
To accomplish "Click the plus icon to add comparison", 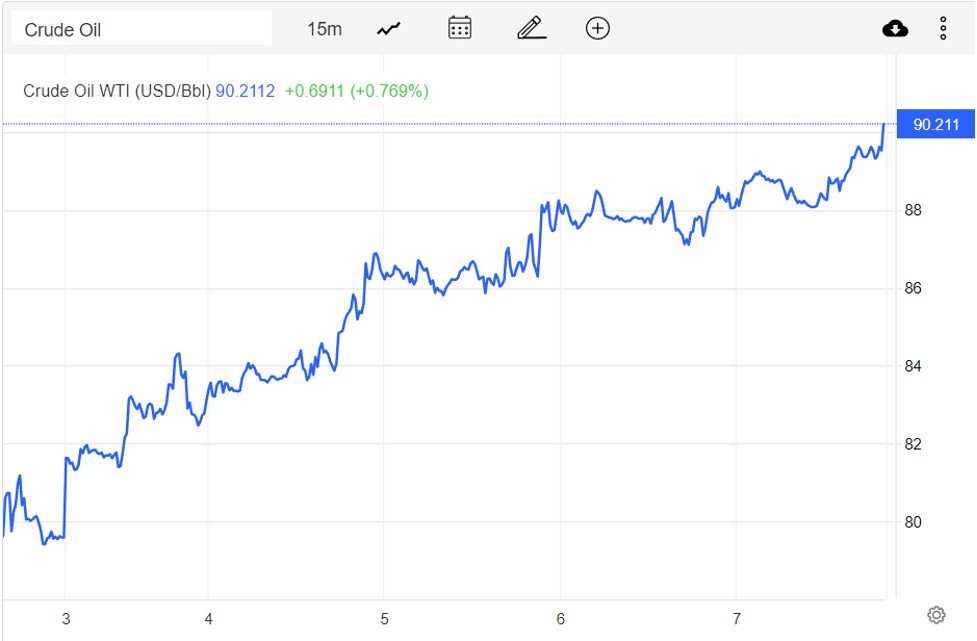I will [x=597, y=28].
